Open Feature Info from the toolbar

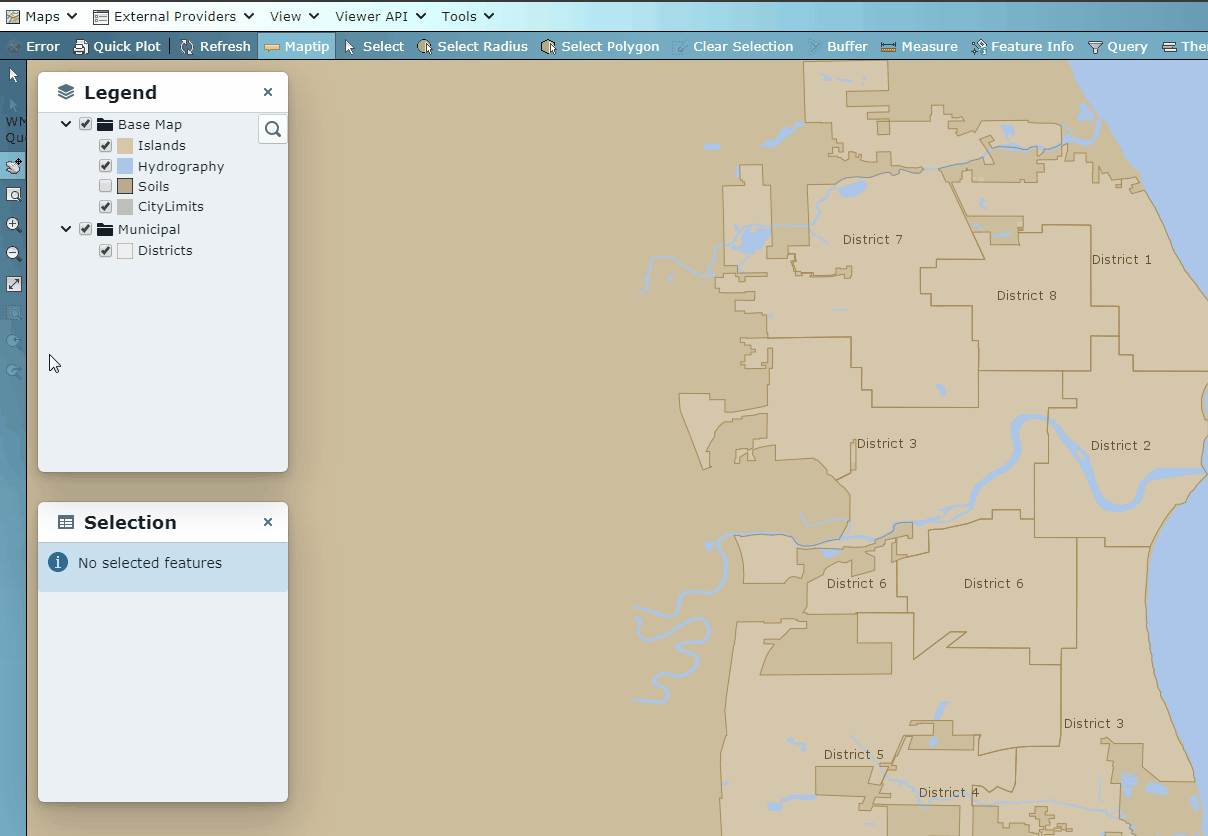point(1022,46)
